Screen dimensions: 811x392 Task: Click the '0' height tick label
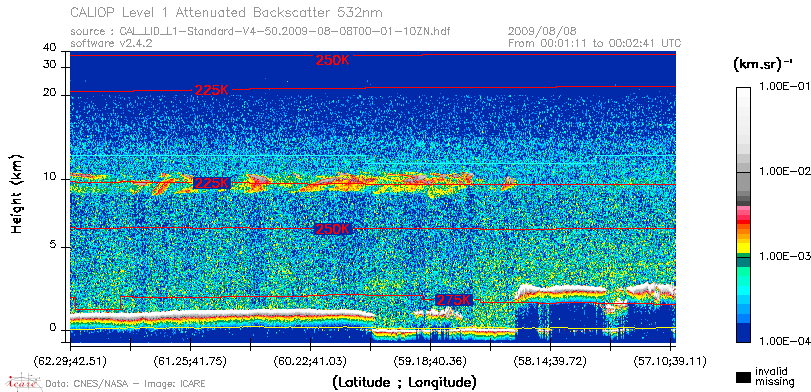point(53,328)
